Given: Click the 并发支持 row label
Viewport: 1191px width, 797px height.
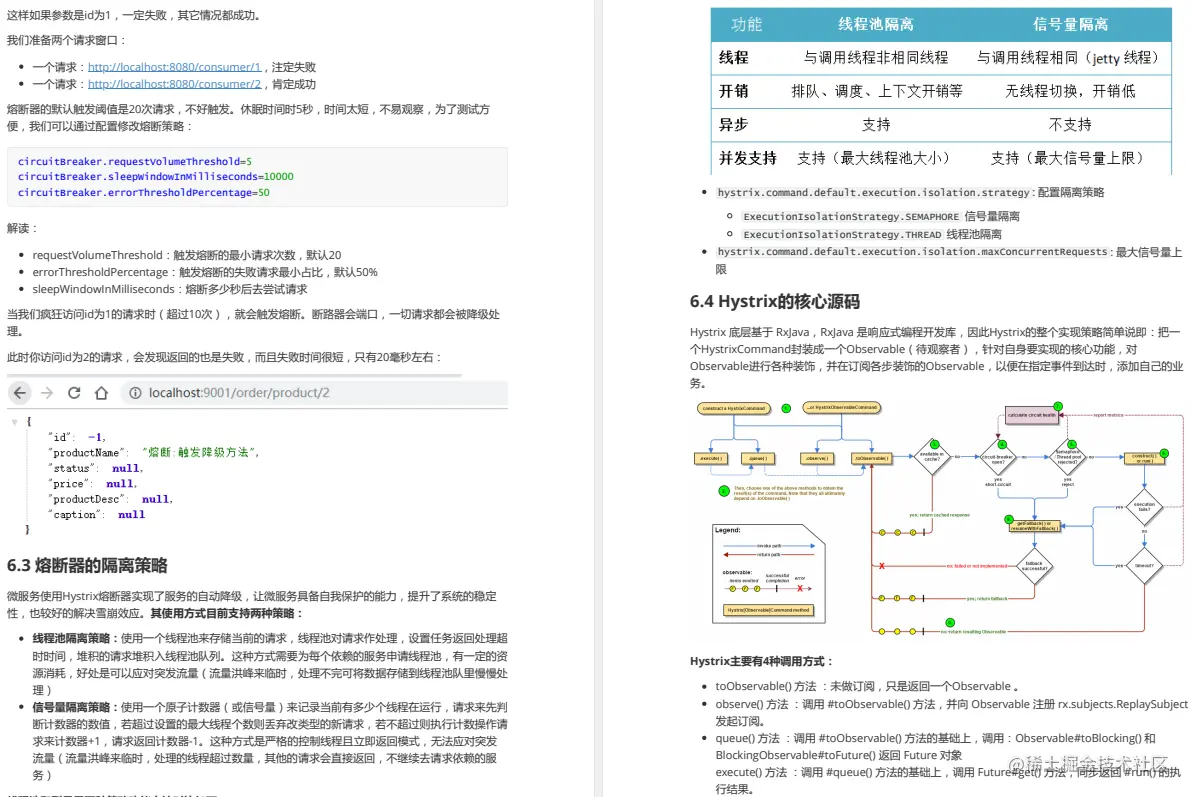Looking at the screenshot, I should click(x=748, y=158).
